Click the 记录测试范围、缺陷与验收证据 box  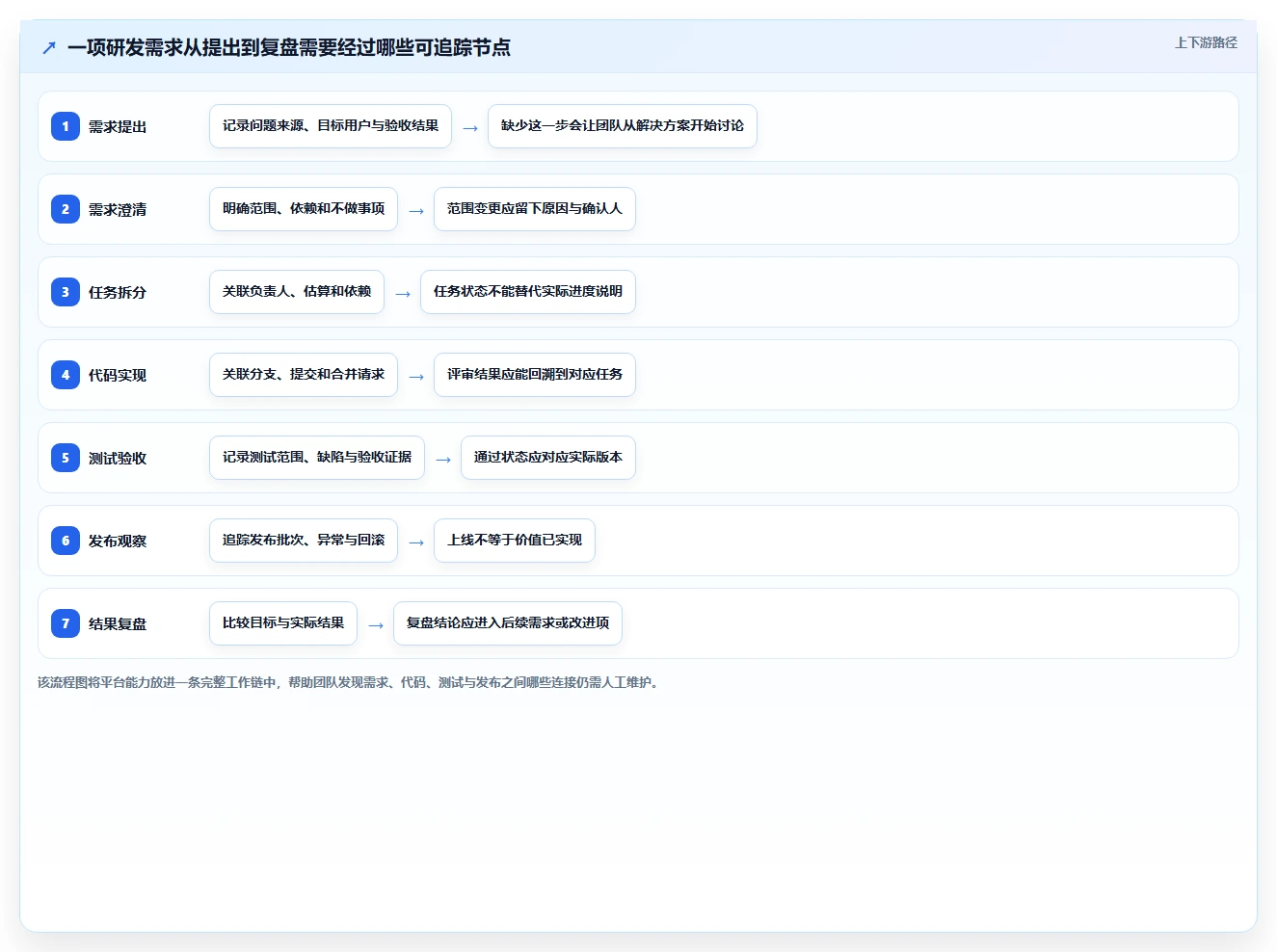(317, 458)
